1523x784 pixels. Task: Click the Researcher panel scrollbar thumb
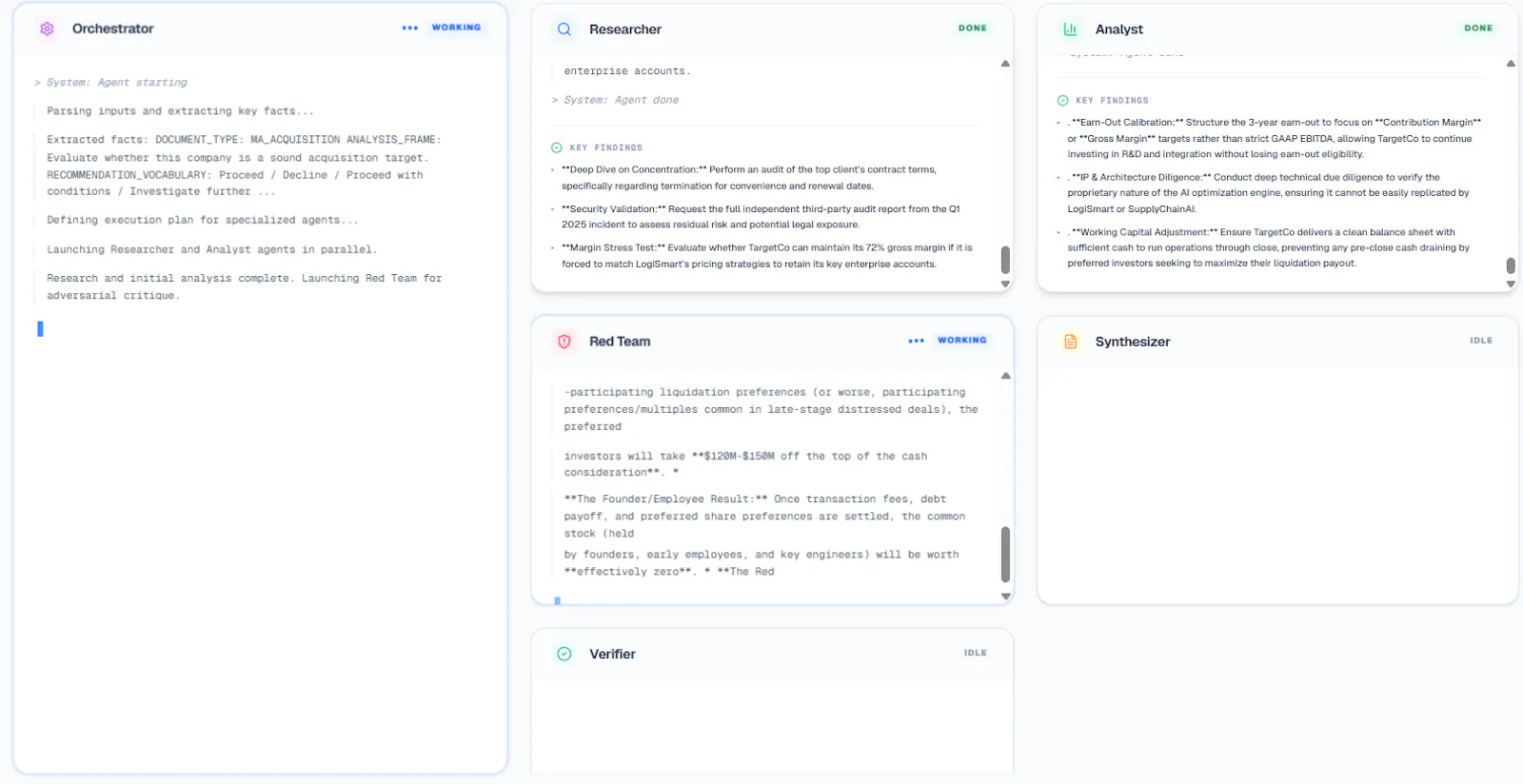tap(1005, 261)
